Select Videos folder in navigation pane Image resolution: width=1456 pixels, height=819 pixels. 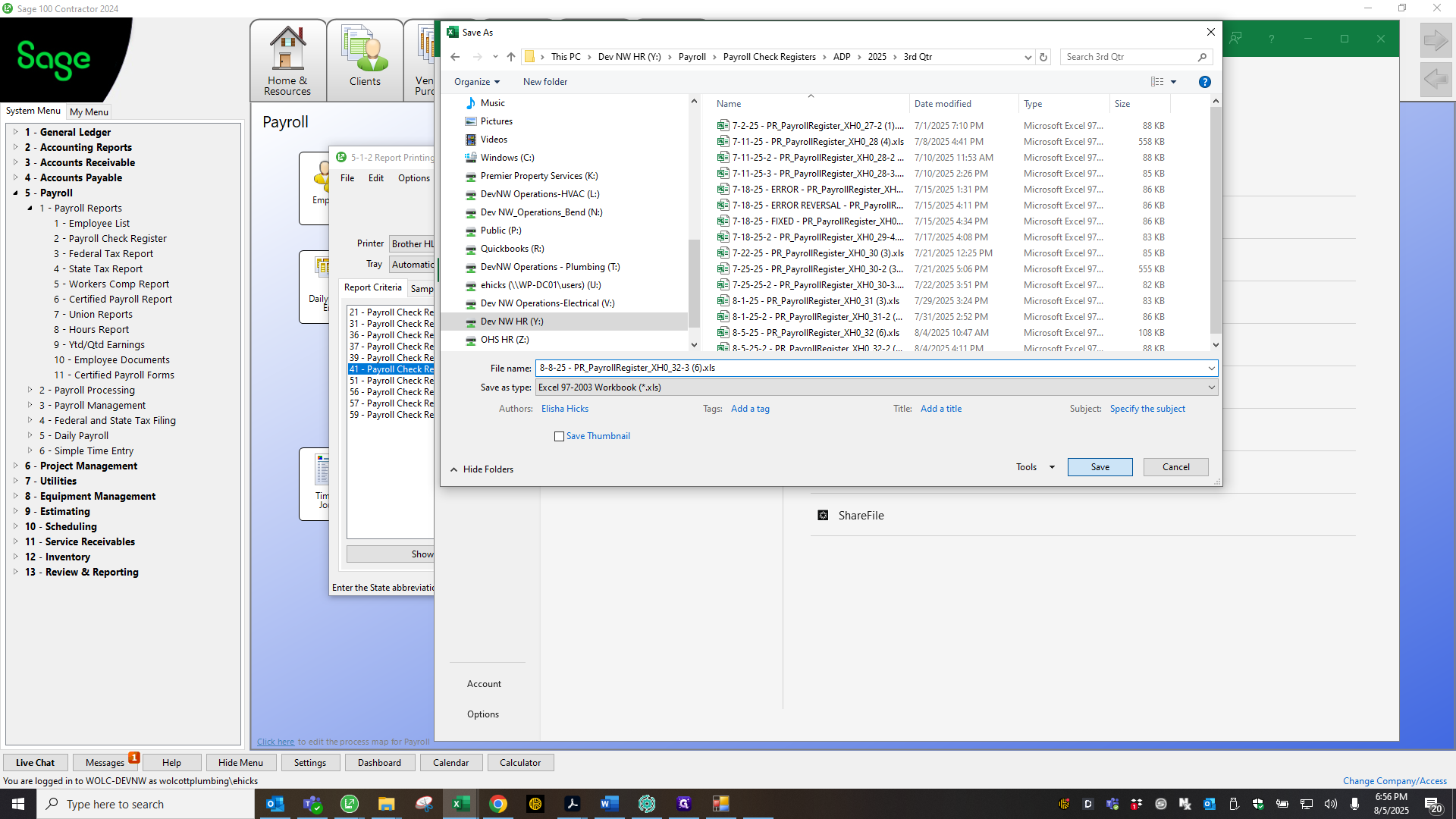coord(494,140)
